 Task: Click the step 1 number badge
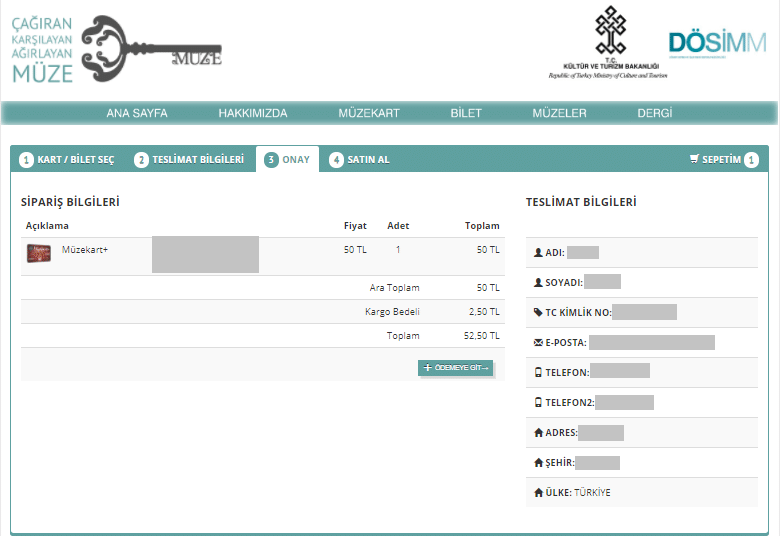pos(26,160)
